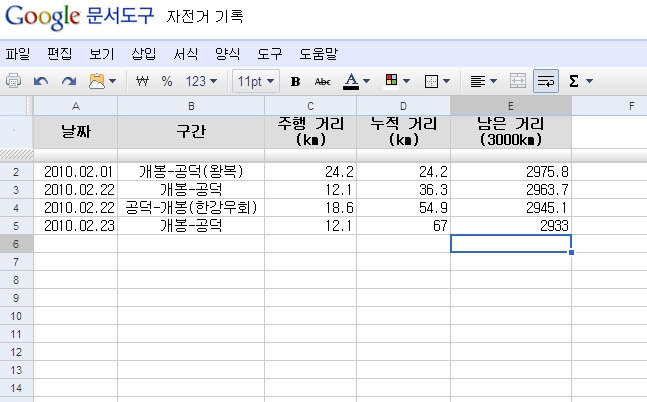Viewport: 647px width, 402px height.
Task: Select the cell with value 2975.8
Action: [511, 172]
